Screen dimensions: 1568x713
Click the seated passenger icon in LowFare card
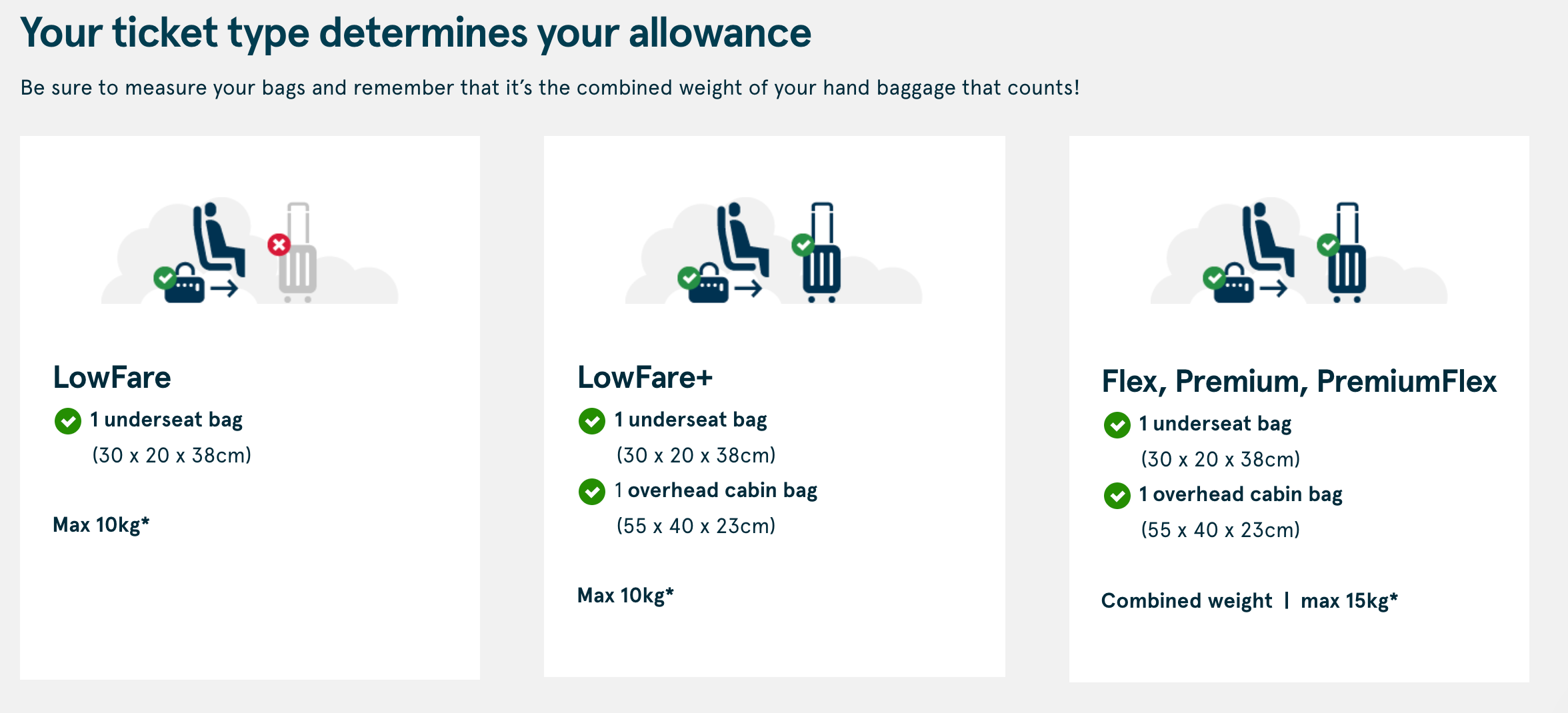[x=218, y=239]
